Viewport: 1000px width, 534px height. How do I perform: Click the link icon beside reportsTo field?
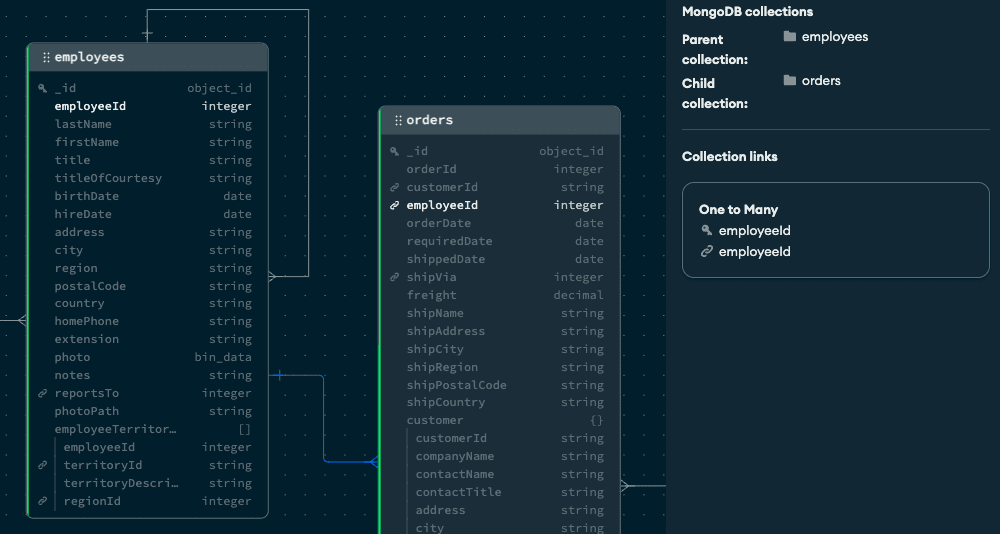point(42,394)
